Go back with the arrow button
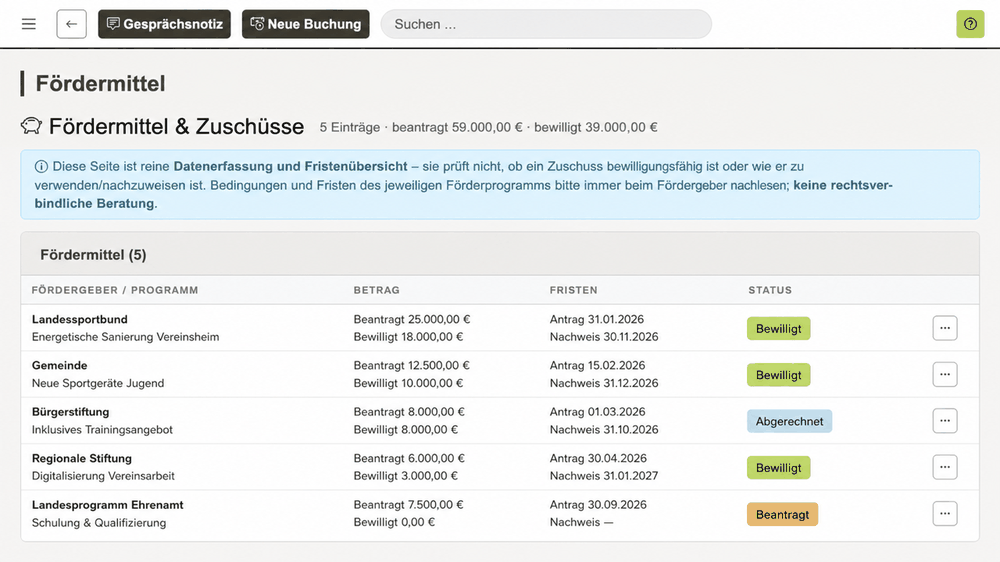 click(71, 24)
